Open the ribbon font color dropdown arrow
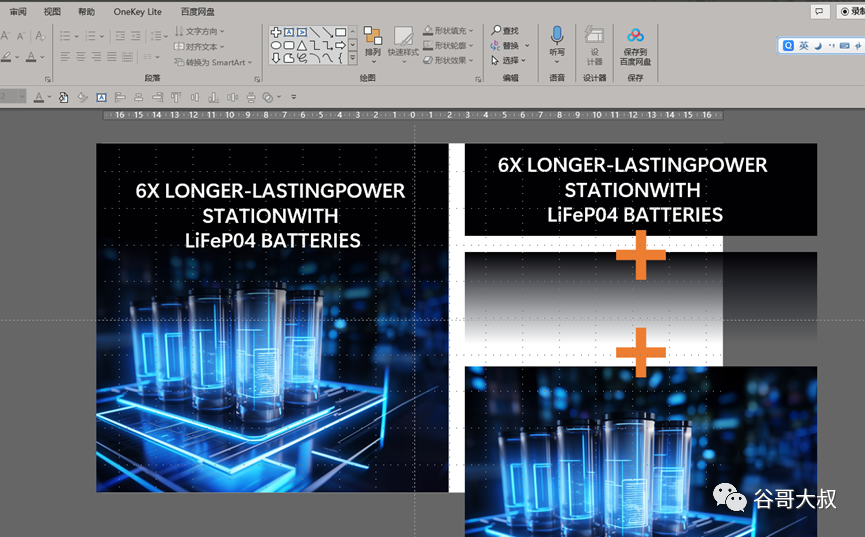 [x=42, y=57]
